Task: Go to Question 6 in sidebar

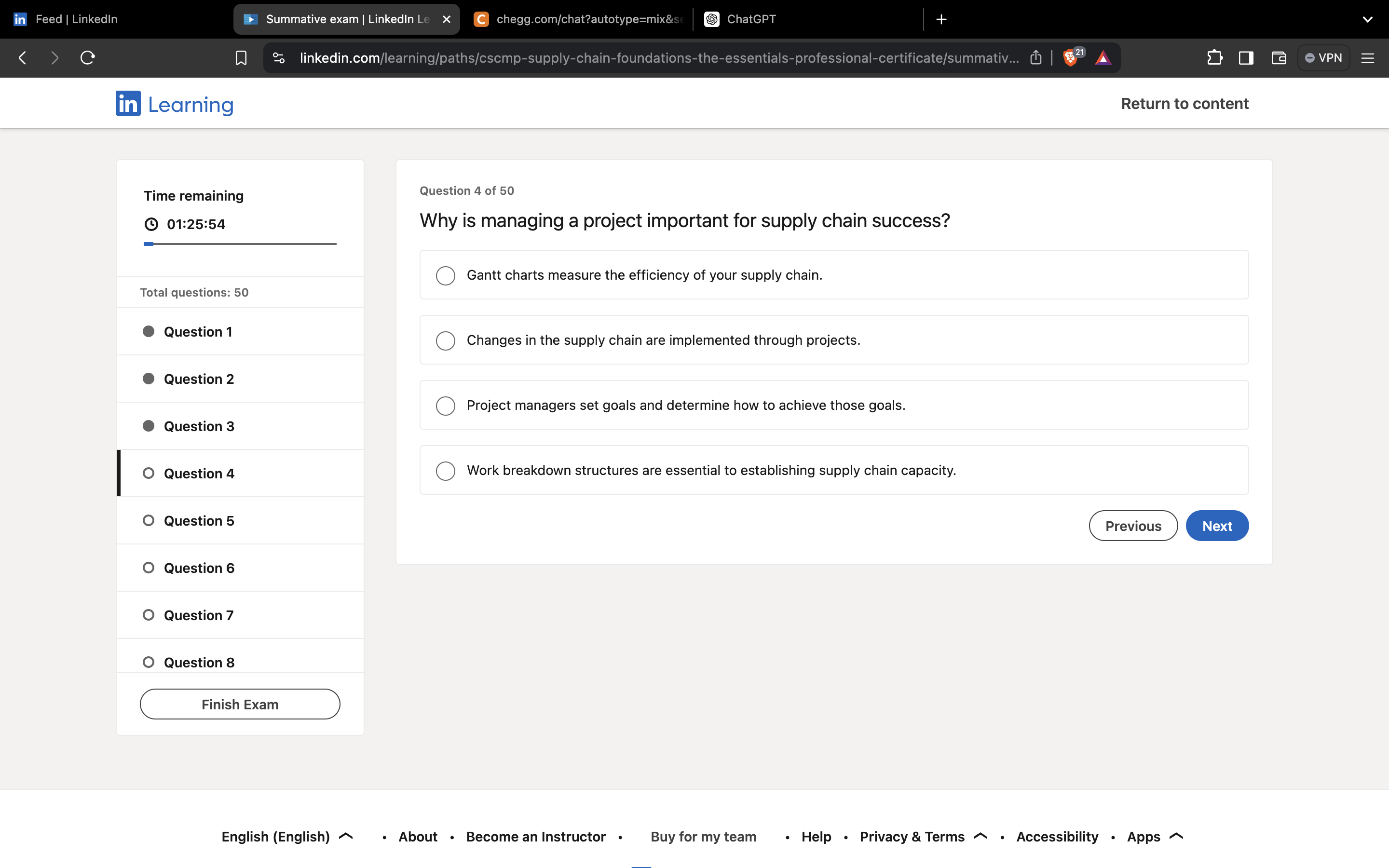Action: tap(199, 568)
